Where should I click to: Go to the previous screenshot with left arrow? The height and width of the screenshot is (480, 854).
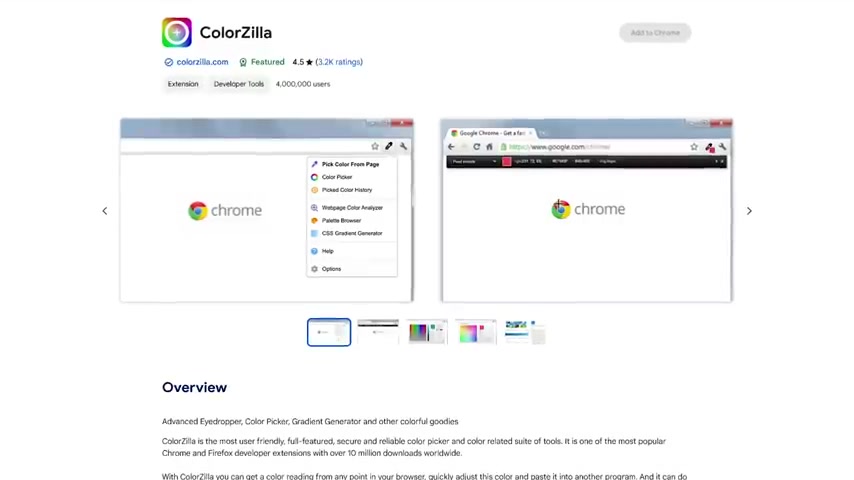click(x=105, y=211)
